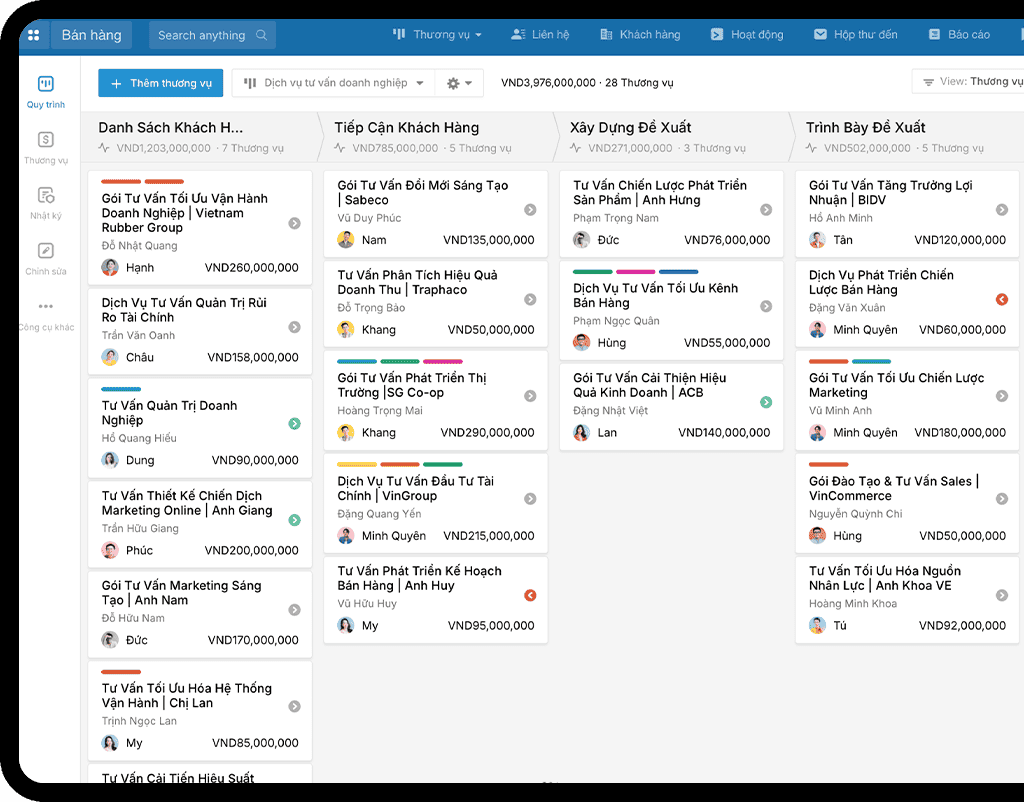
Task: Open the Khách hàng section
Action: click(639, 33)
